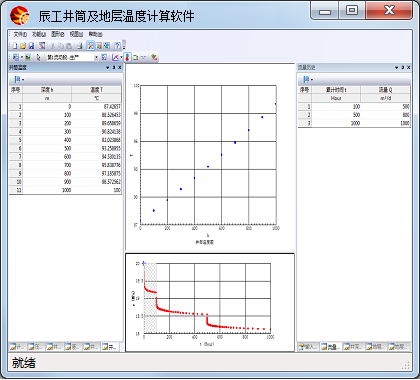Viewport: 420px width, 380px height.
Task: Open the test-section combo box dropdown
Action: coord(96,57)
